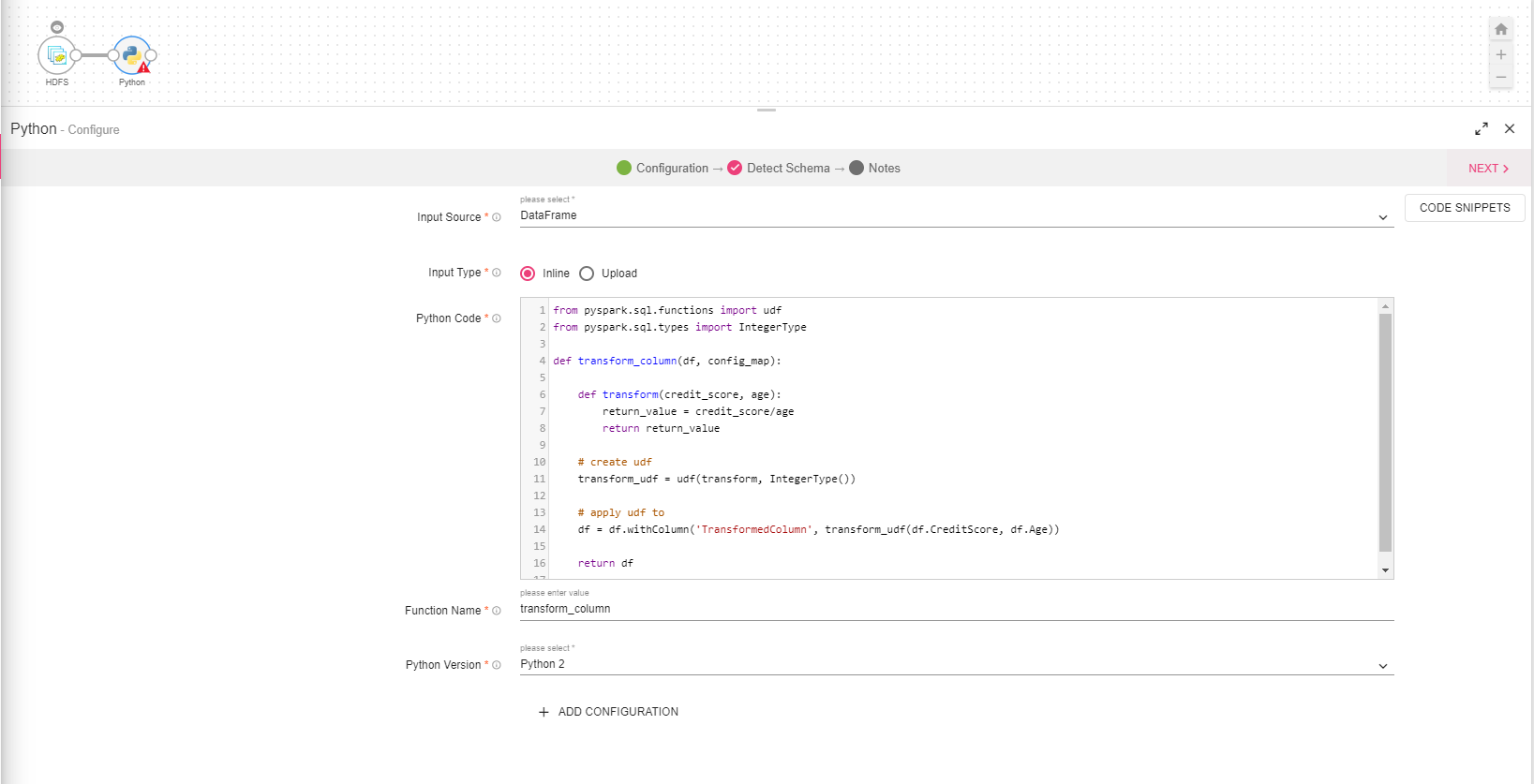
Task: Click the info icon beside Python Code
Action: [x=497, y=318]
